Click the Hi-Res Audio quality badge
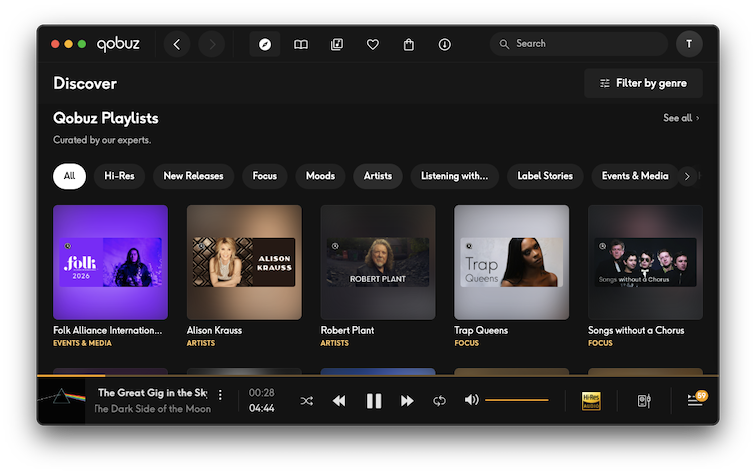 click(591, 400)
